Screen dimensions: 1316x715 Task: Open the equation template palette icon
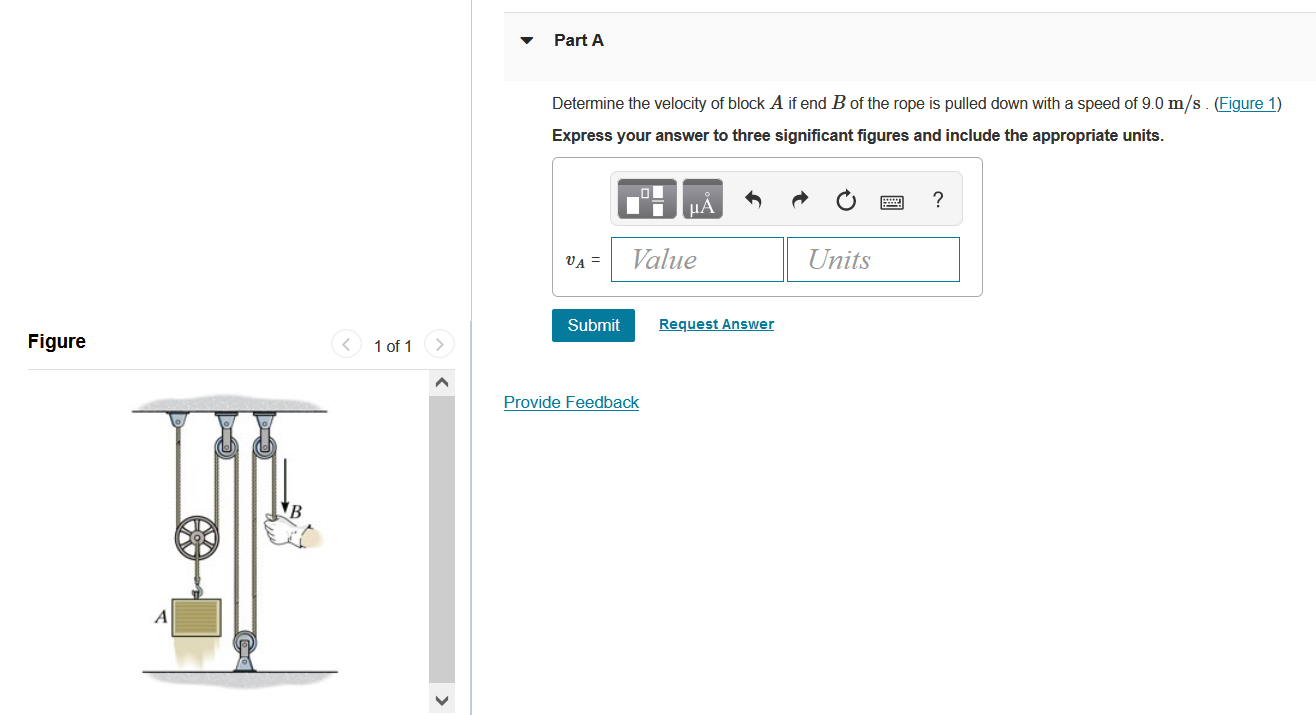coord(646,198)
